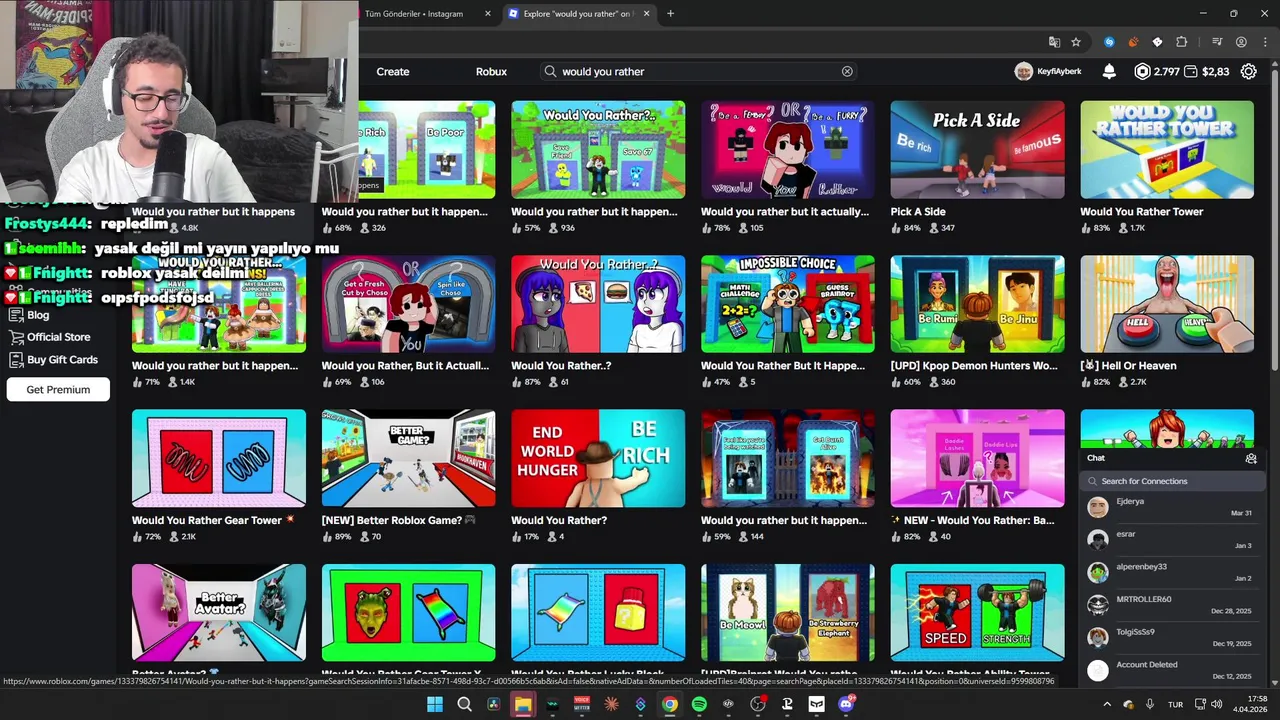Open the Official Store link
Screen dimensions: 1280x720
point(59,337)
